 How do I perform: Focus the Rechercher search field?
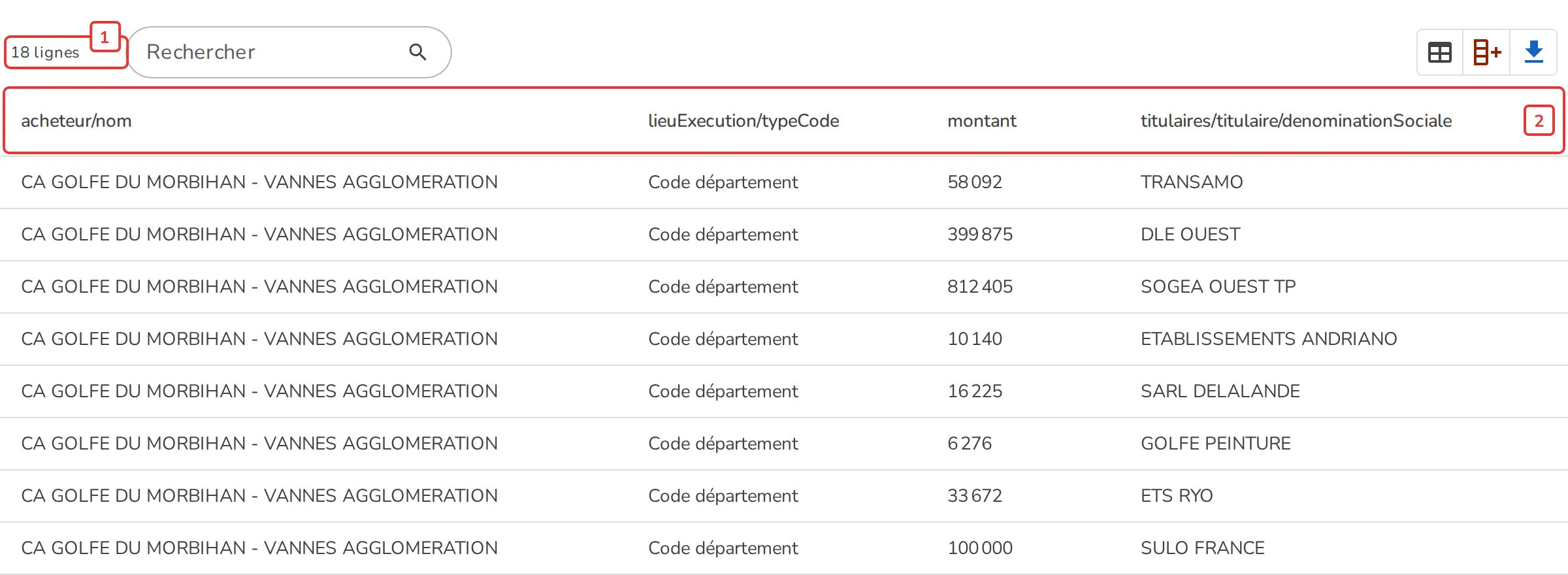[289, 52]
